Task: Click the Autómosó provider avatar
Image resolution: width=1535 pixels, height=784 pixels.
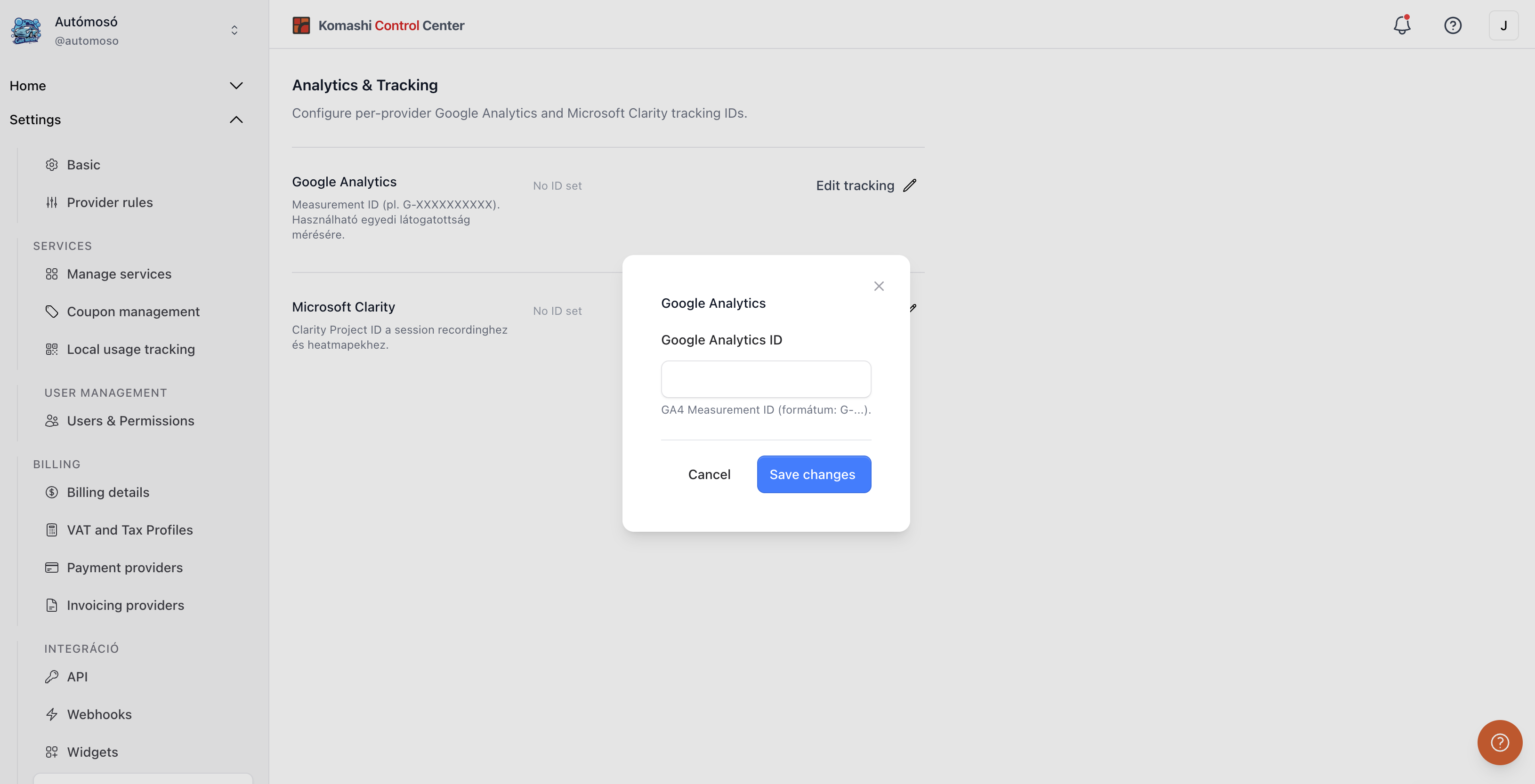Action: 26,31
